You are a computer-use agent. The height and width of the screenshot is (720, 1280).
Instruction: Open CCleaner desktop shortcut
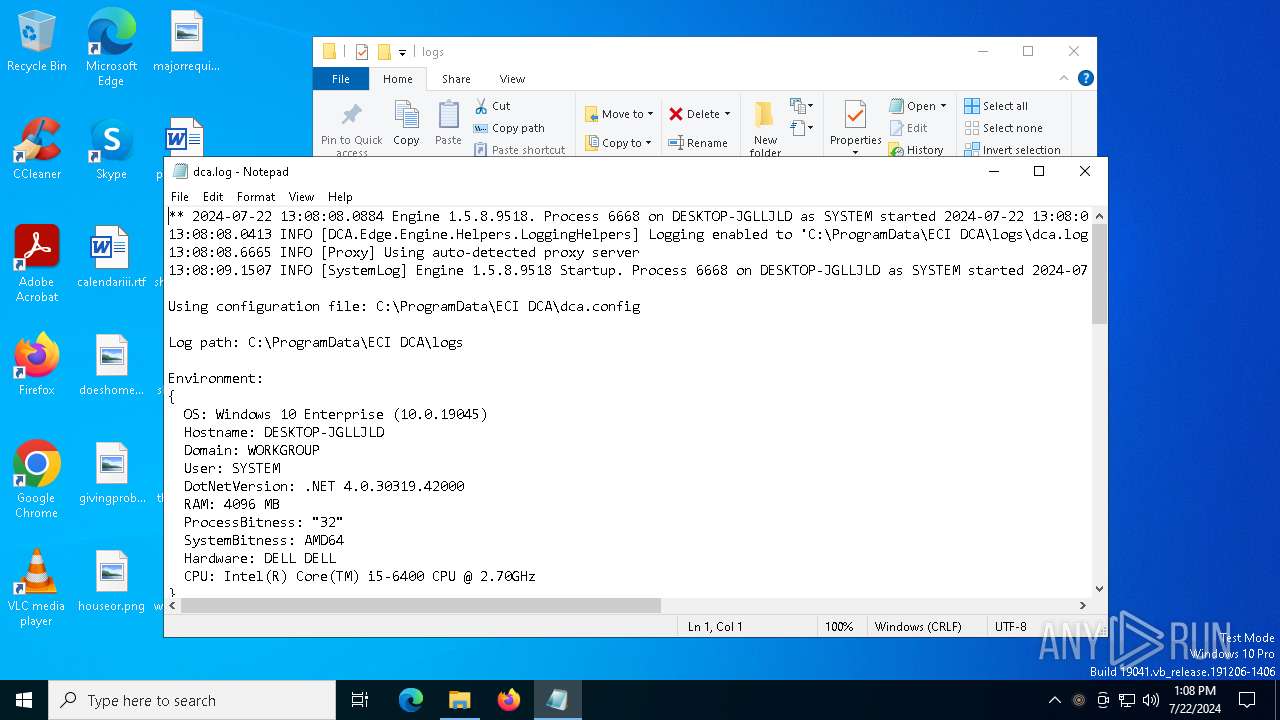(x=37, y=149)
